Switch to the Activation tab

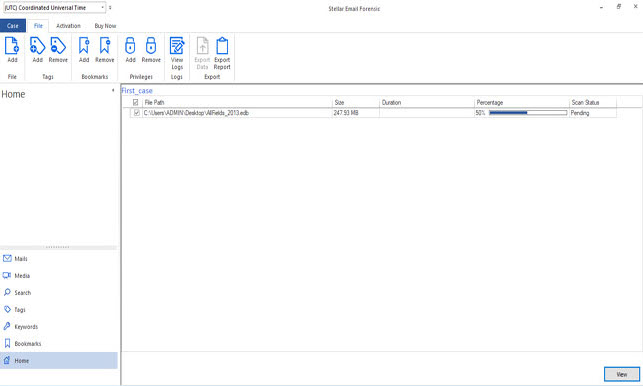point(68,25)
